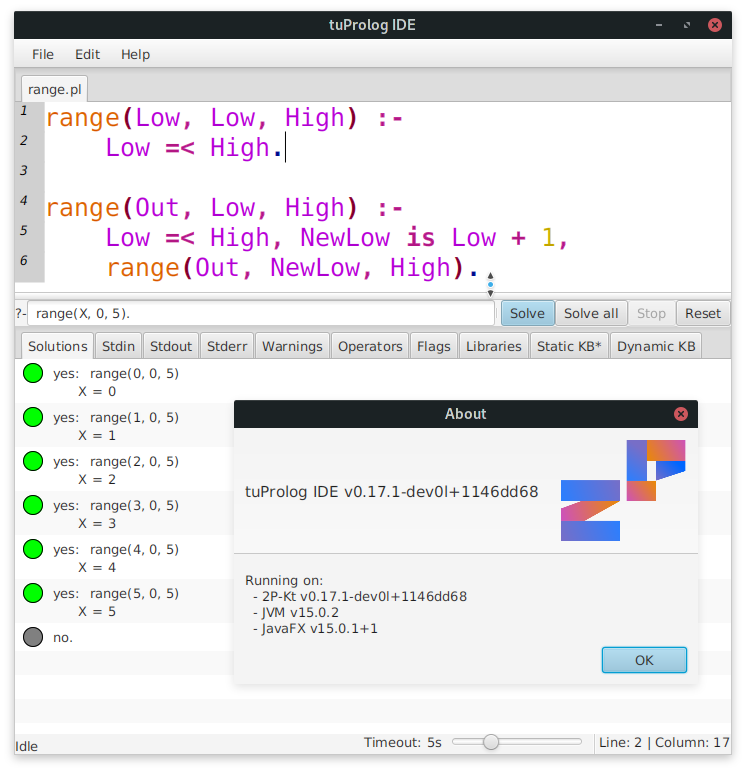The height and width of the screenshot is (772, 746).
Task: Click 'Idle' status bar label
Action: tap(26, 746)
